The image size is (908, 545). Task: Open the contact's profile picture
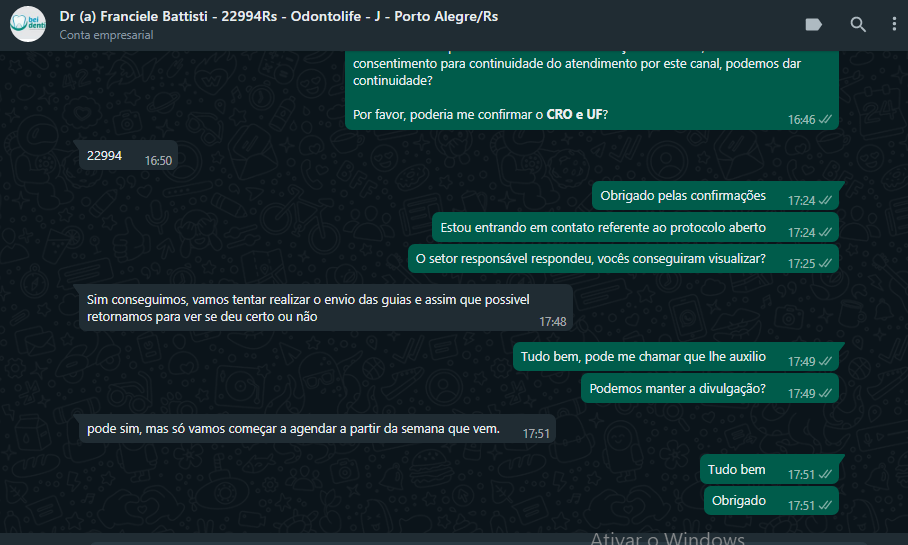(28, 24)
